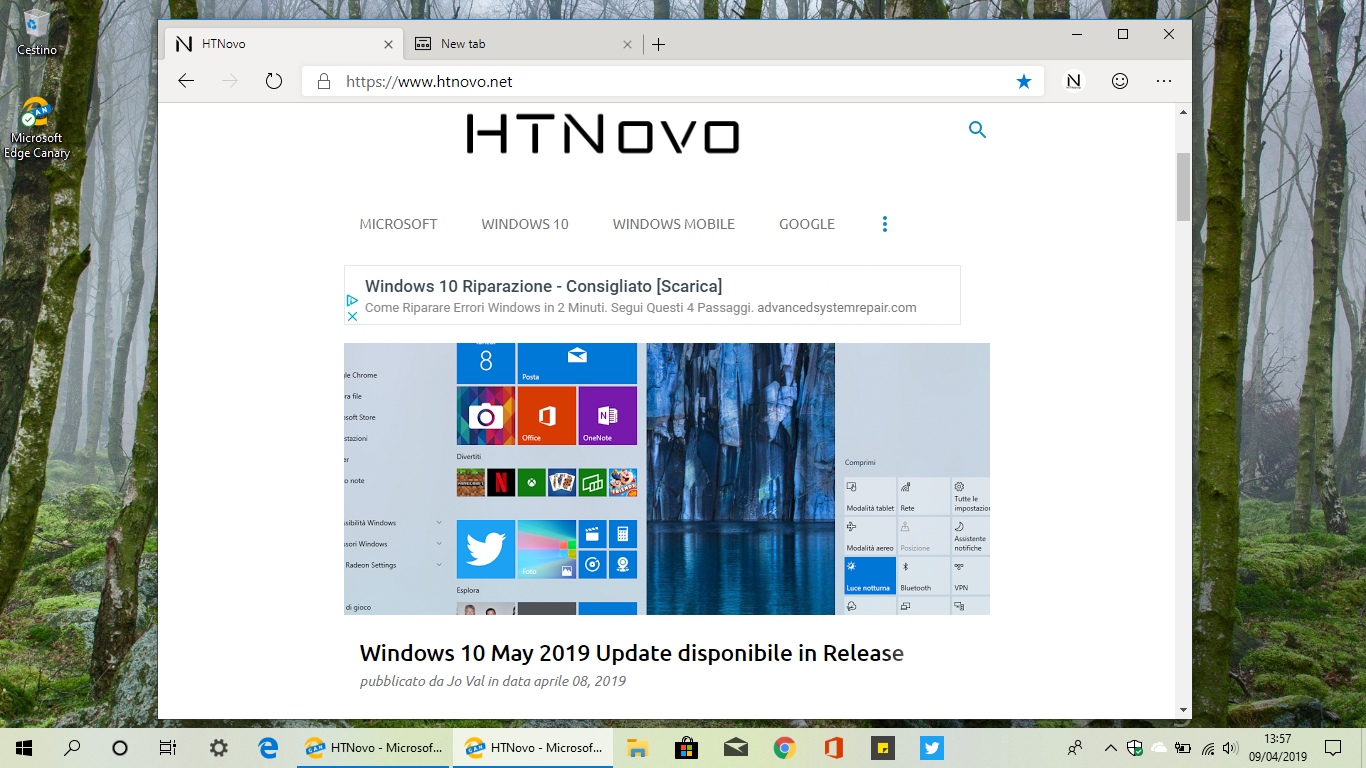Open Settings gear on taskbar

[219, 747]
